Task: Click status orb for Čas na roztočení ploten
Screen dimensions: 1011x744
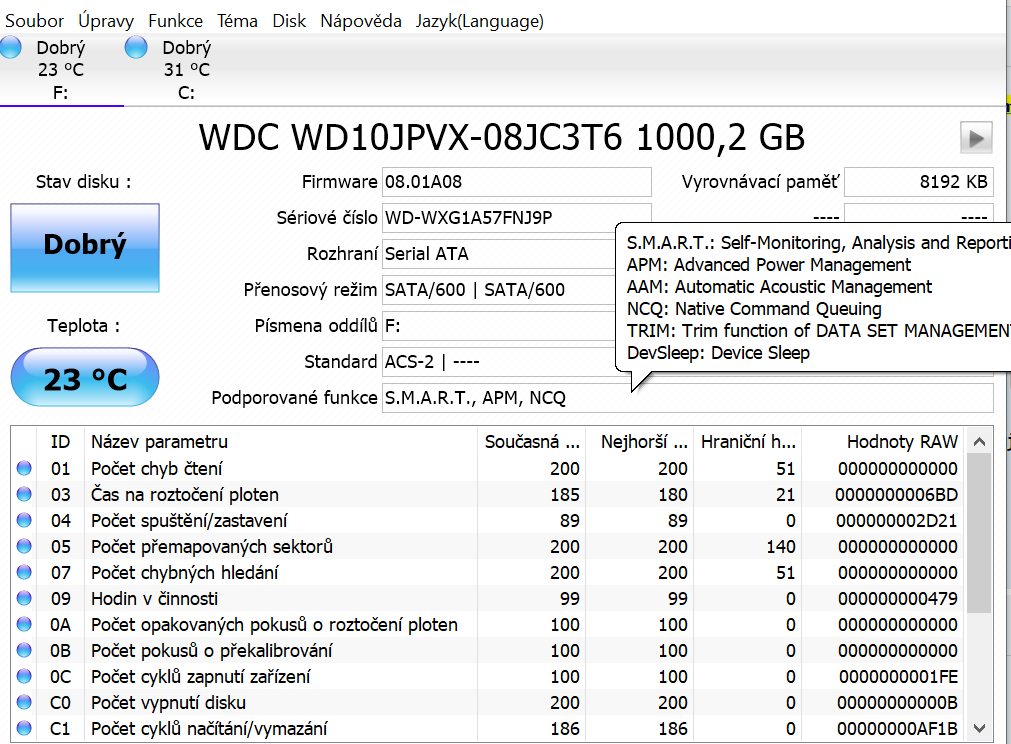Action: coord(24,495)
